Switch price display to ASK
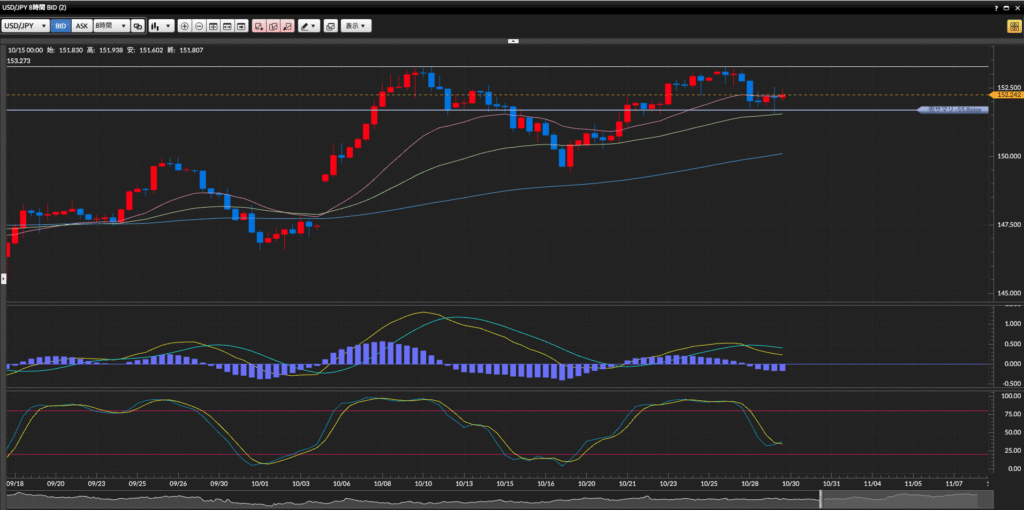The image size is (1024, 510). (x=81, y=25)
